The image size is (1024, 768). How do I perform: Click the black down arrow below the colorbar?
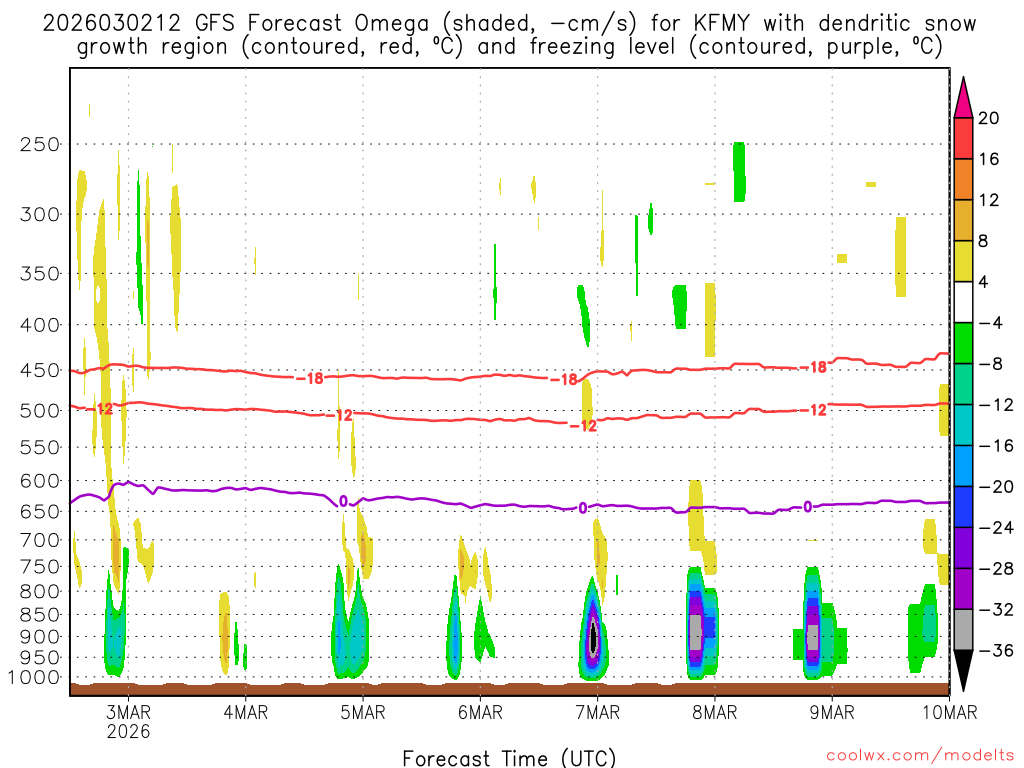[x=963, y=671]
